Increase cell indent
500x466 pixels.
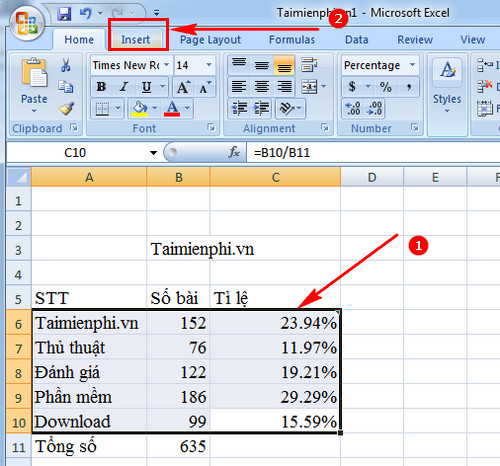pyautogui.click(x=262, y=109)
